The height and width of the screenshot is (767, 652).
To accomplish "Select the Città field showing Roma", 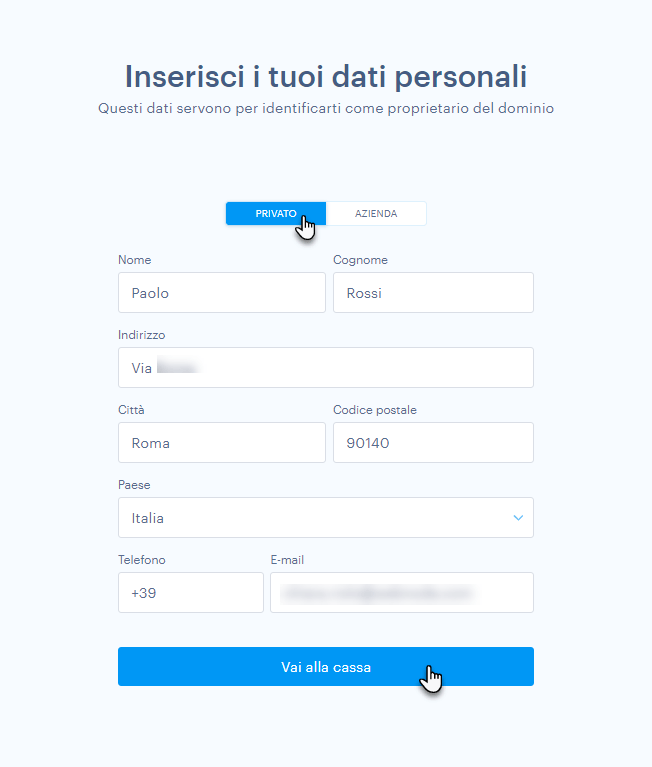I will (x=222, y=443).
